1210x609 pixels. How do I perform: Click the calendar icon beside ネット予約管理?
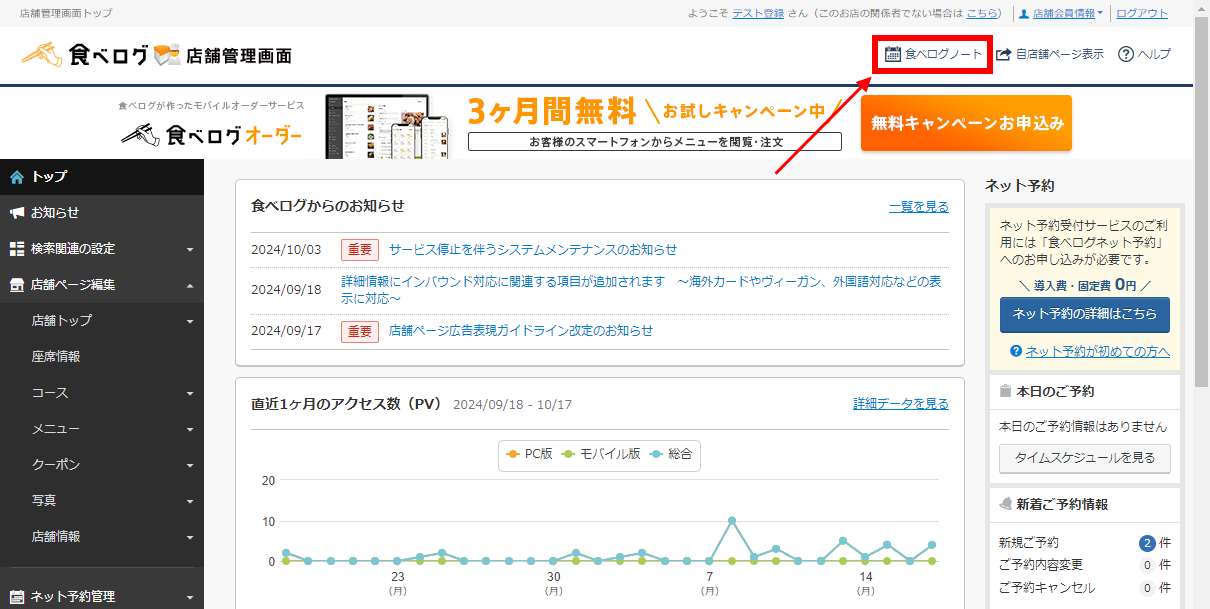[17, 597]
